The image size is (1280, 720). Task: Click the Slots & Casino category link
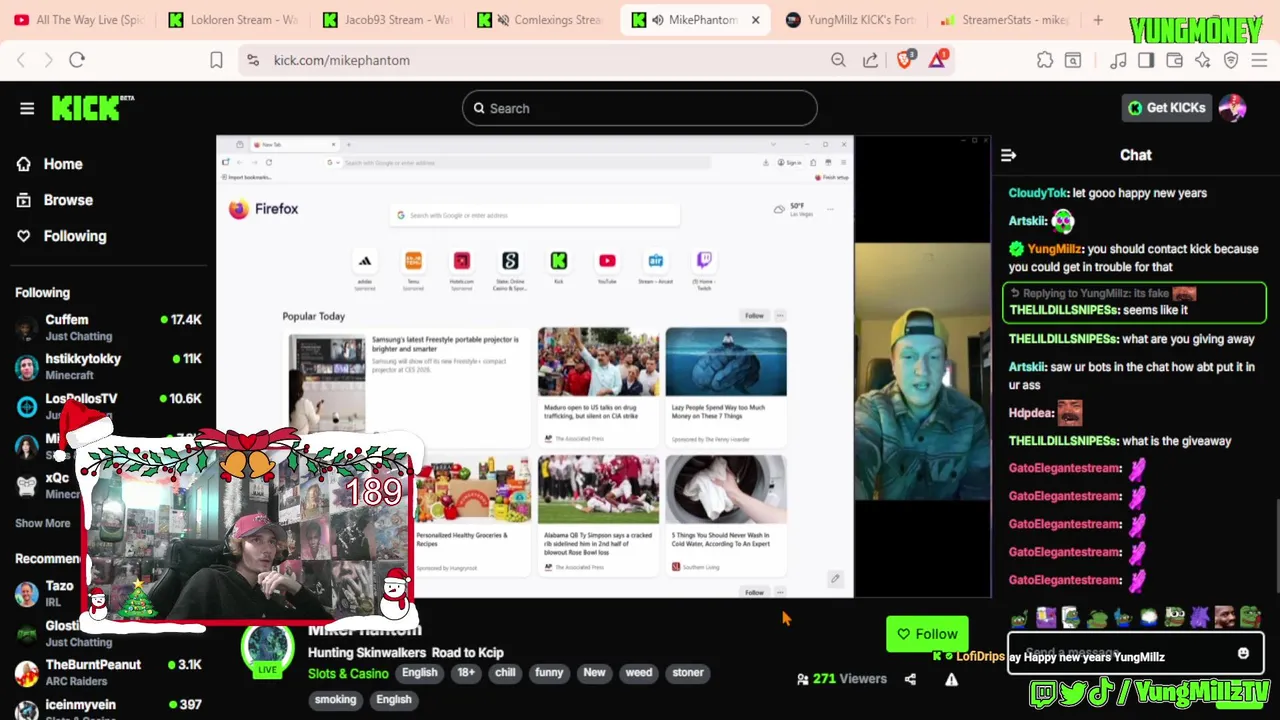click(x=348, y=673)
